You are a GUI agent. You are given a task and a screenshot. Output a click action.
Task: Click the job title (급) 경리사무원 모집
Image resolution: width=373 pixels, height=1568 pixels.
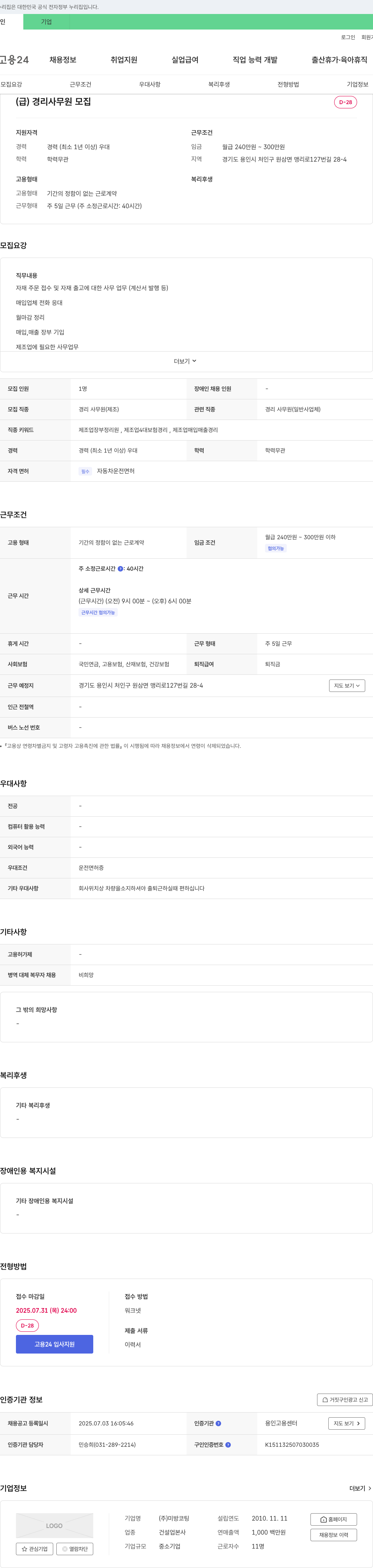tap(54, 102)
